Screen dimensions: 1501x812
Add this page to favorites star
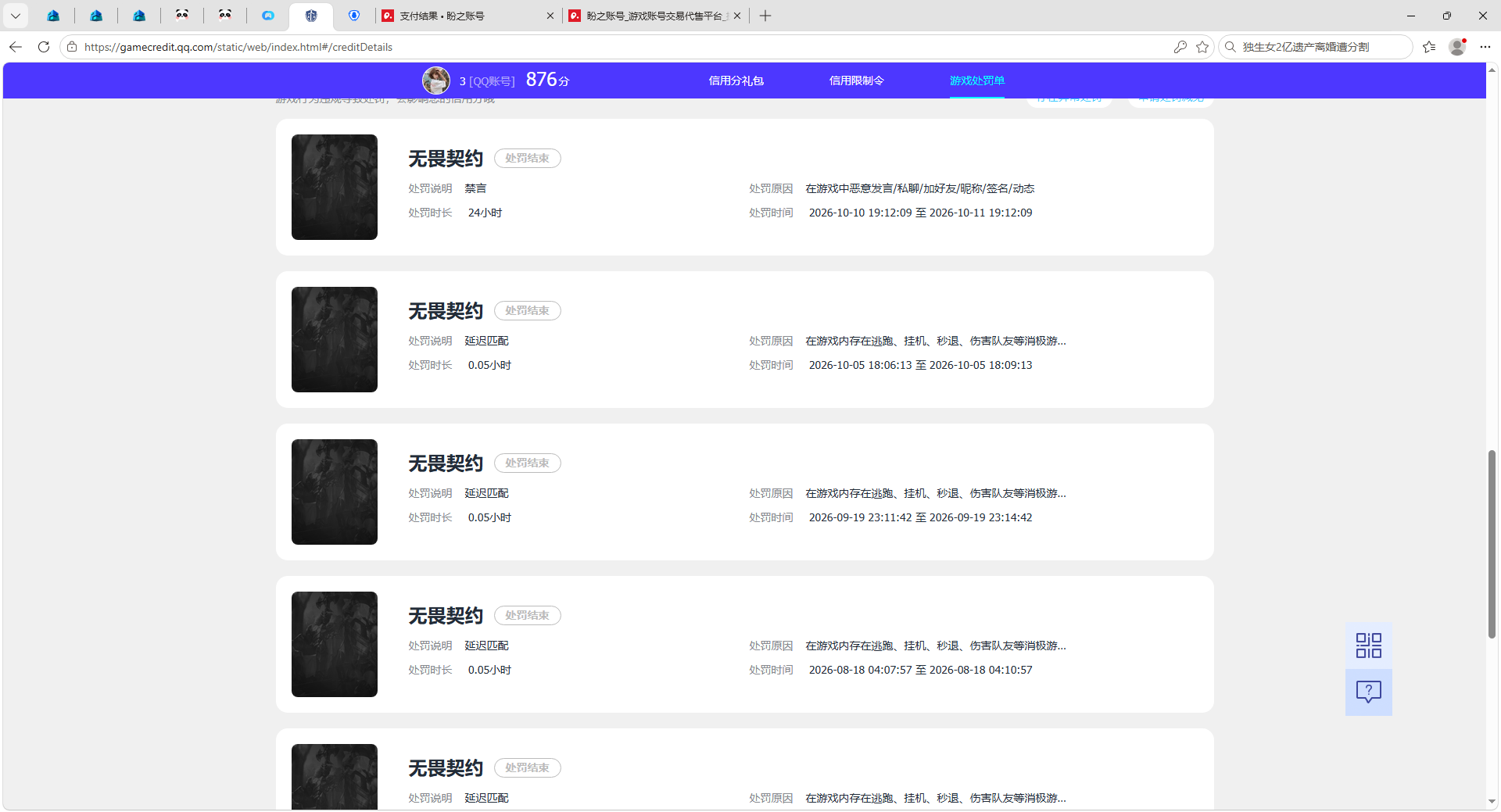[1202, 47]
